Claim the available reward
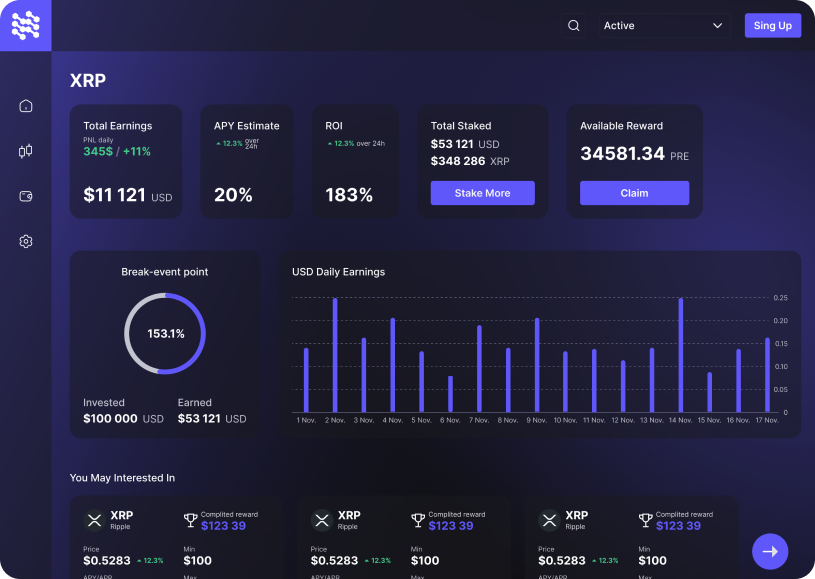Viewport: 815px width, 579px height. coord(634,193)
